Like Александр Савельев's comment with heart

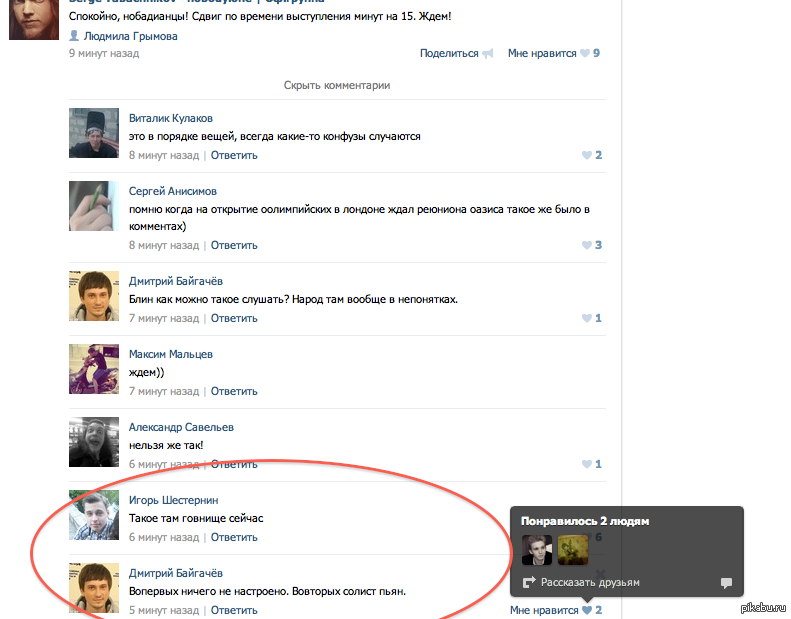(586, 465)
